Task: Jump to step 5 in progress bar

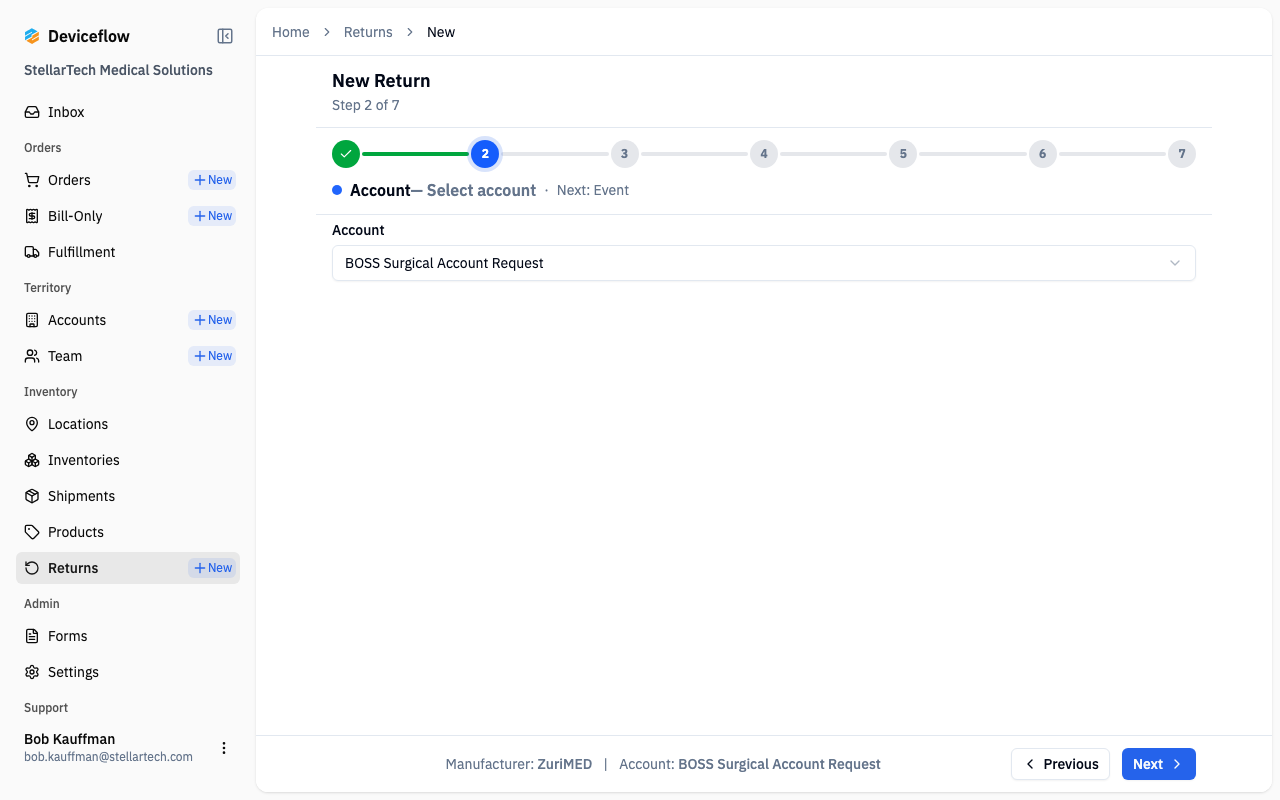Action: click(x=903, y=154)
